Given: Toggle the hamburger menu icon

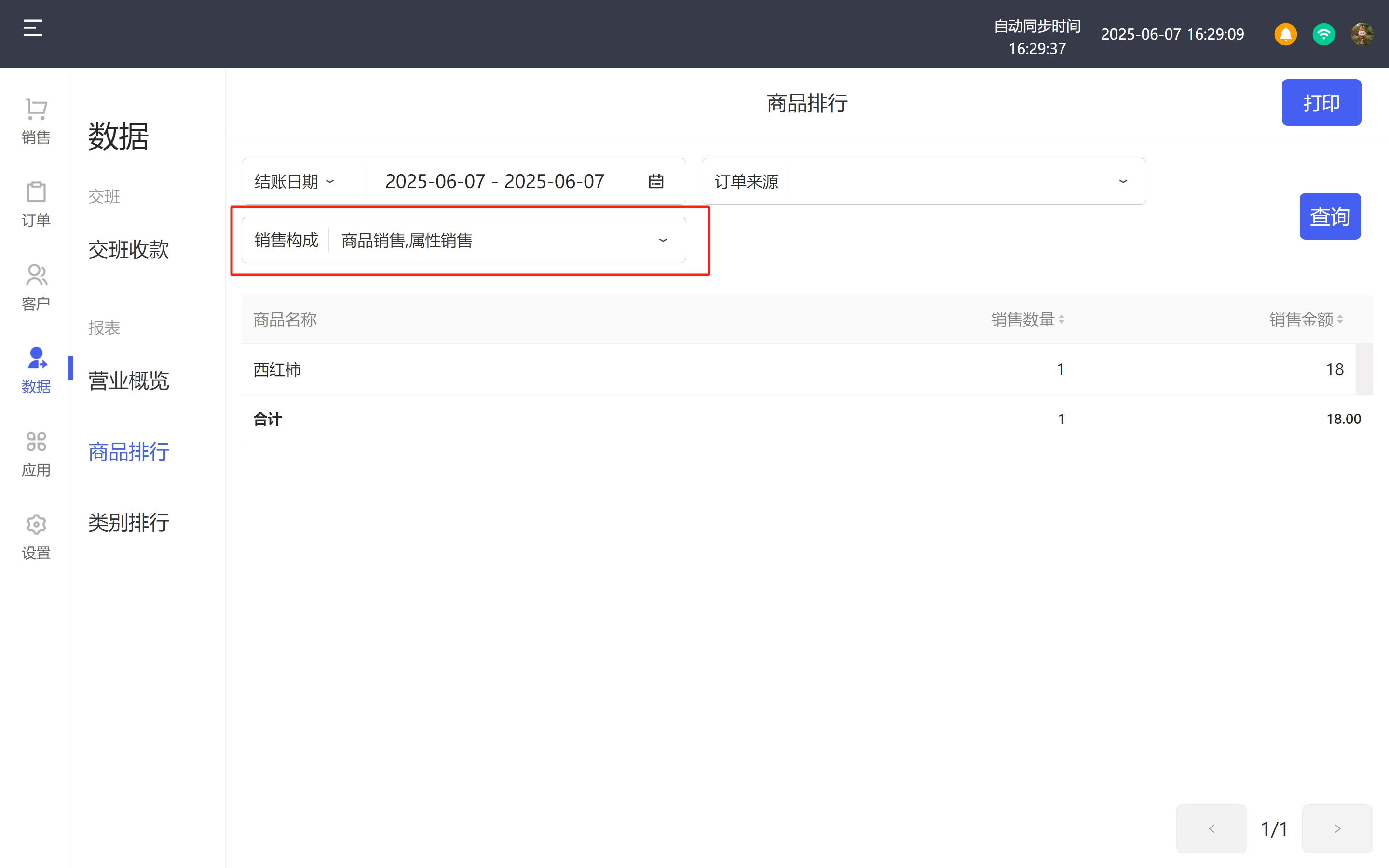Looking at the screenshot, I should pos(33,27).
